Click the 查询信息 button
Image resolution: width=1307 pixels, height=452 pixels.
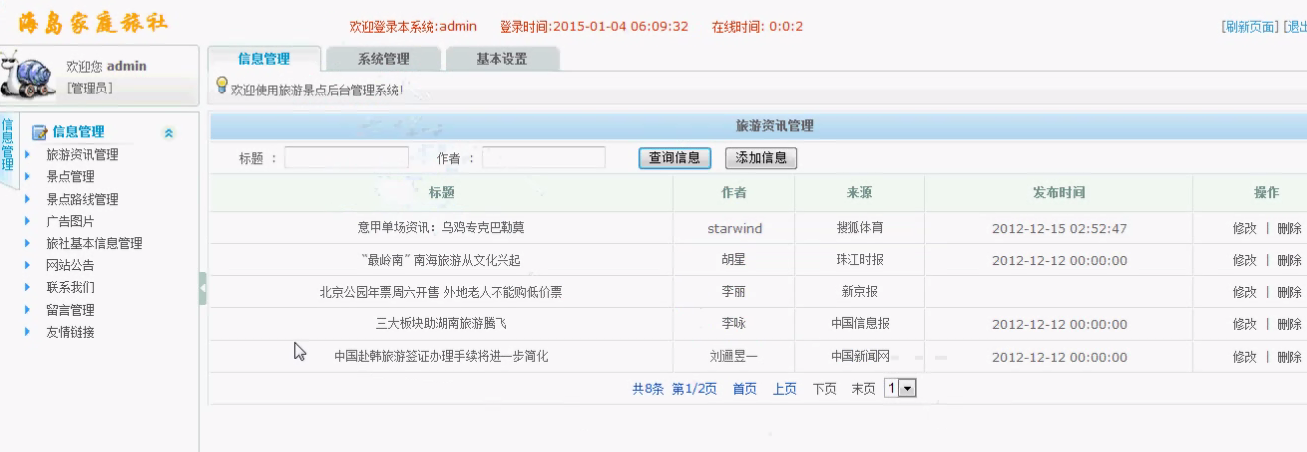[x=674, y=158]
